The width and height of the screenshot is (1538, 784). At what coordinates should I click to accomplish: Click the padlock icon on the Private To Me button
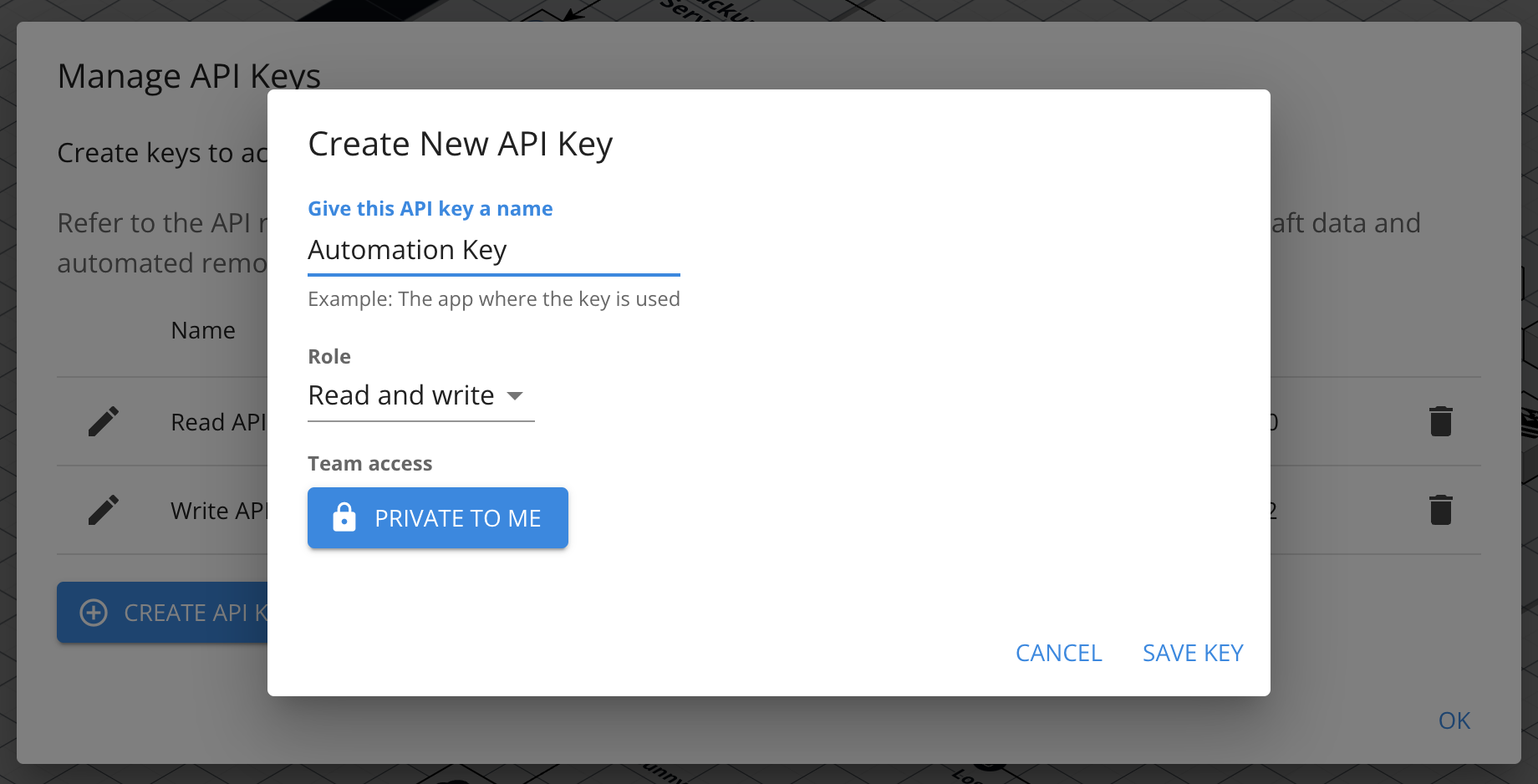pyautogui.click(x=343, y=517)
